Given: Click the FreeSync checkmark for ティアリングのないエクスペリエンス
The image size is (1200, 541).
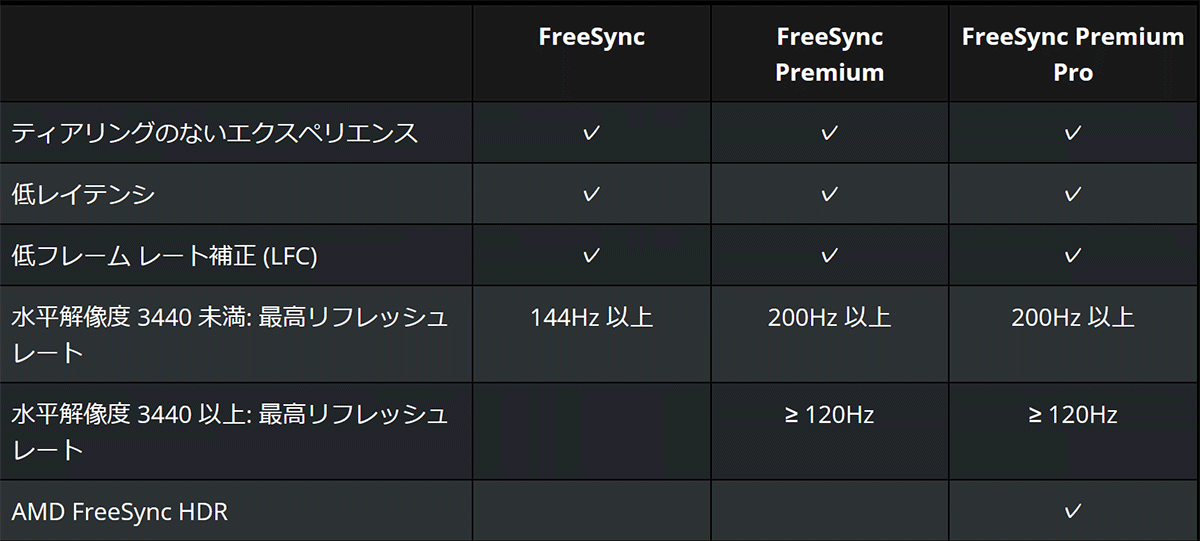Looking at the screenshot, I should [591, 133].
